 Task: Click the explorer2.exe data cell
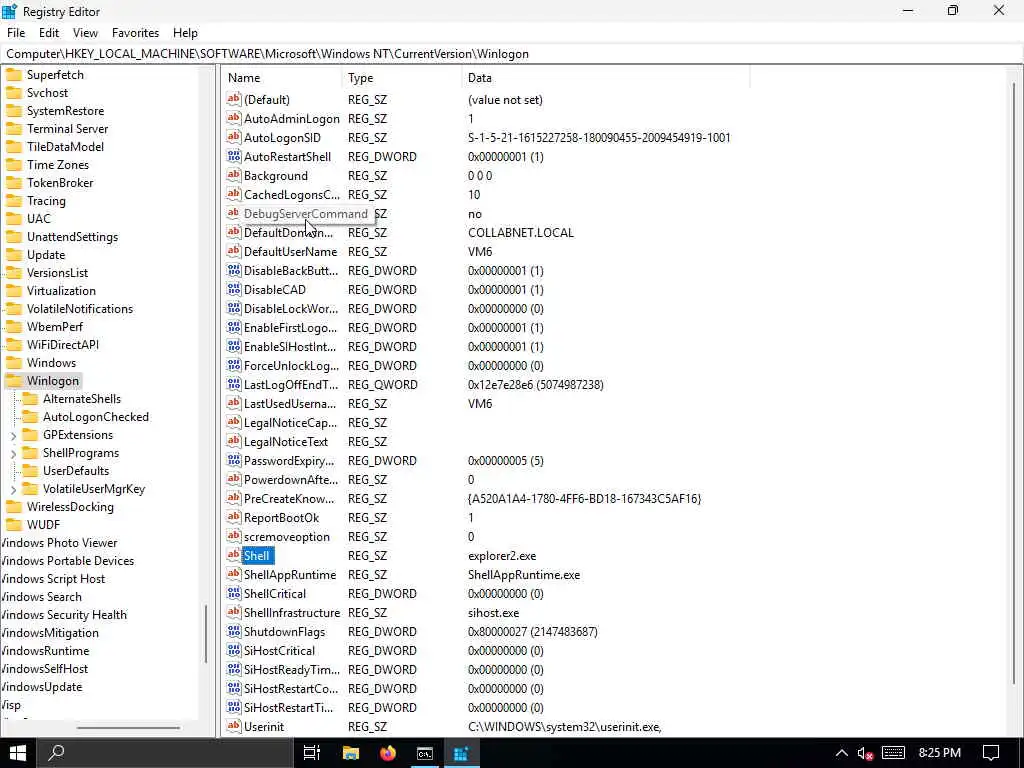tap(502, 556)
